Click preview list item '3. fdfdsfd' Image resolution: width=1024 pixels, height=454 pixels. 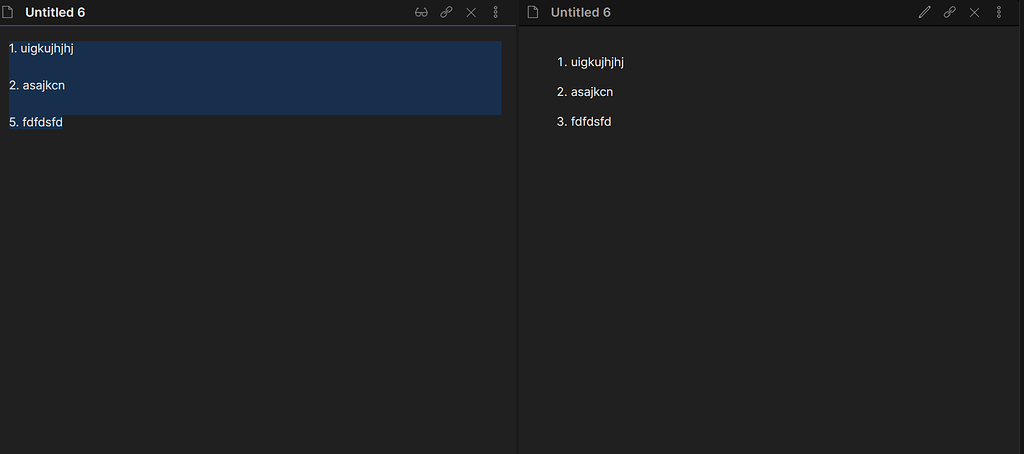(584, 122)
